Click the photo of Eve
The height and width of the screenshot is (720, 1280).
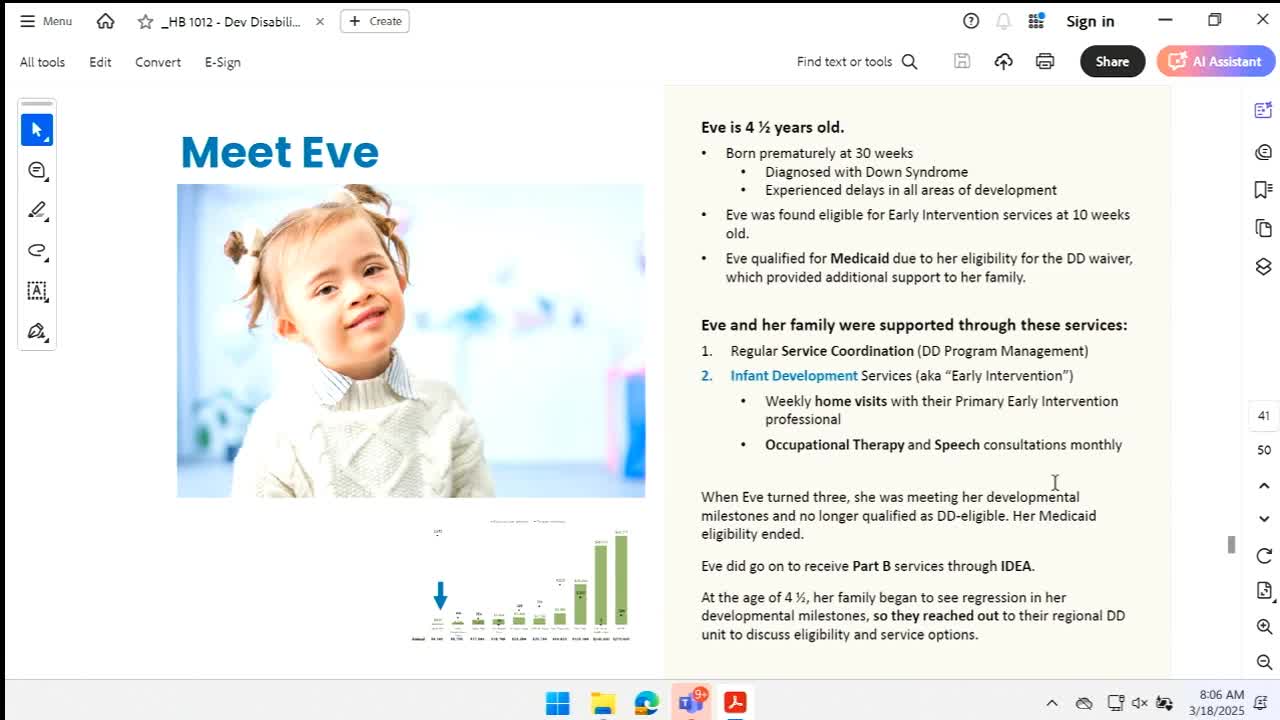[x=411, y=340]
